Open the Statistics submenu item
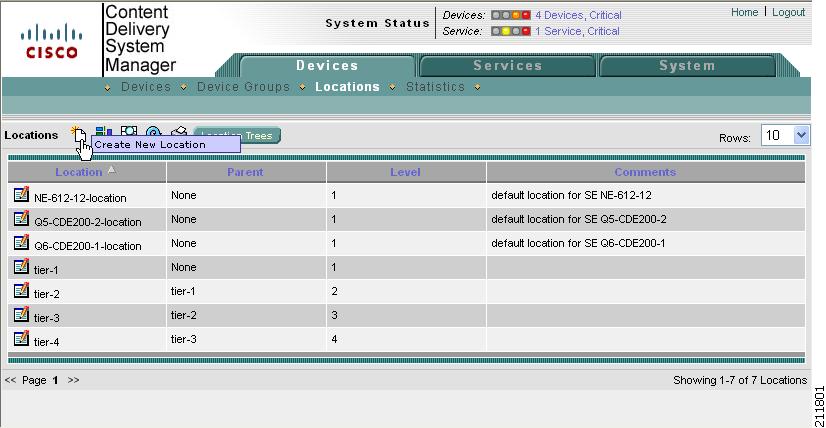 pyautogui.click(x=435, y=87)
